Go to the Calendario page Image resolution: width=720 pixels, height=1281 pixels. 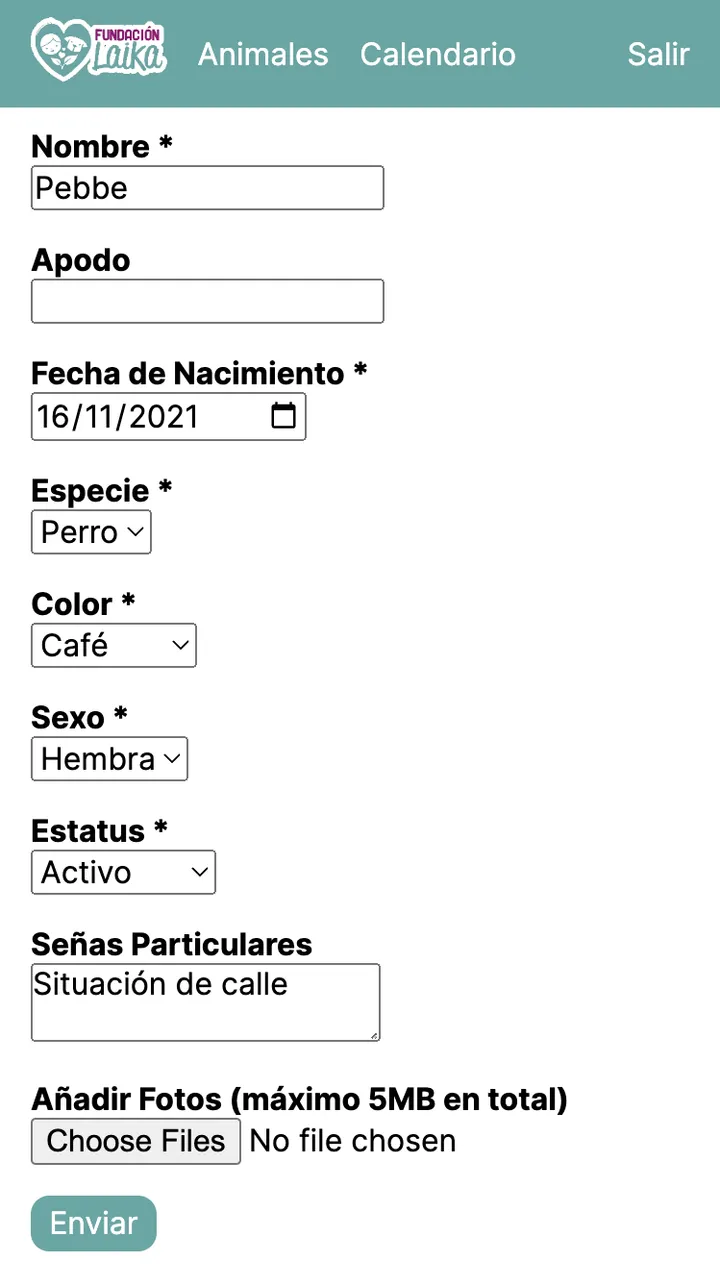click(437, 54)
